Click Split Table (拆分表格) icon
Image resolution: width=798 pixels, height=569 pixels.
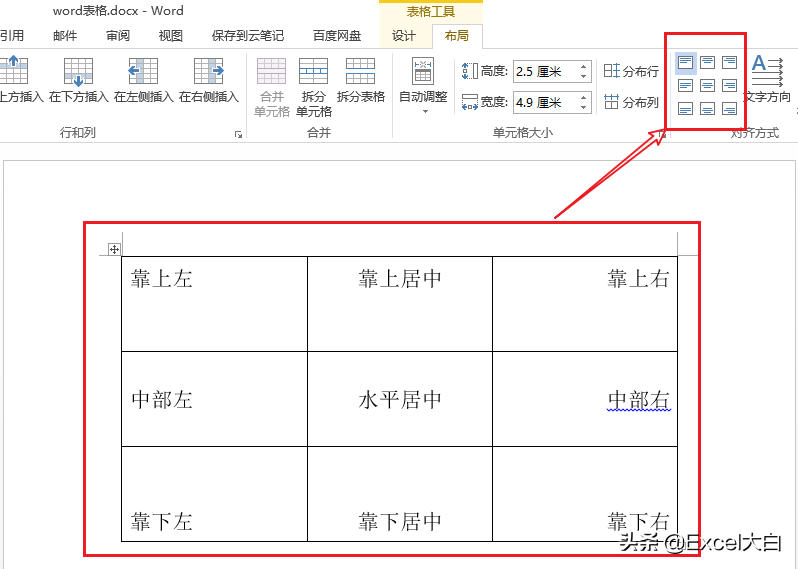(360, 72)
